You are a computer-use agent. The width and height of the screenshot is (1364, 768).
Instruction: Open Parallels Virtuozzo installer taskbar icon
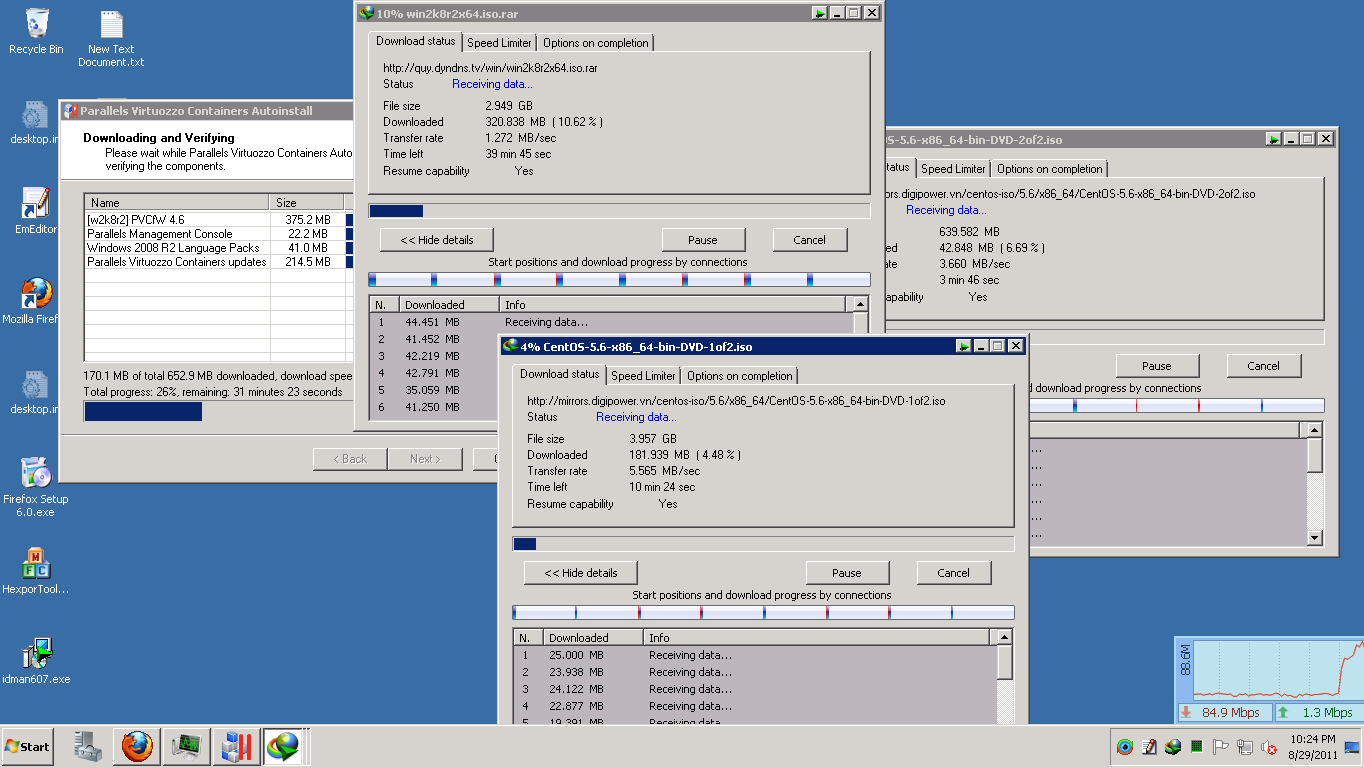[x=236, y=746]
